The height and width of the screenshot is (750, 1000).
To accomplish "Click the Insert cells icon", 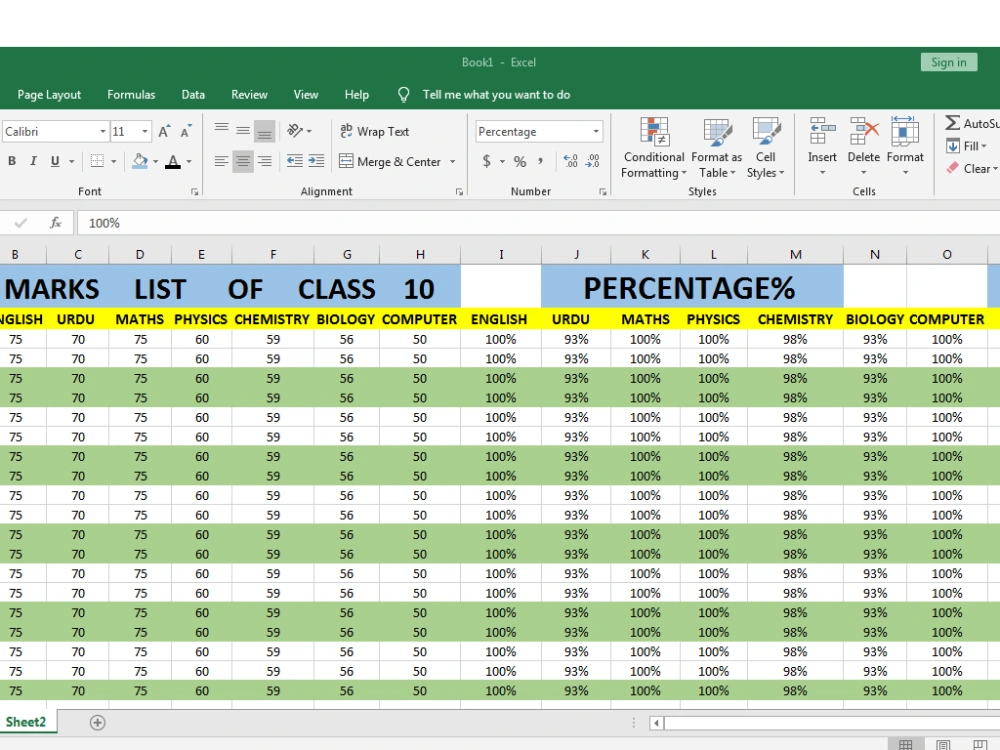I will [822, 131].
